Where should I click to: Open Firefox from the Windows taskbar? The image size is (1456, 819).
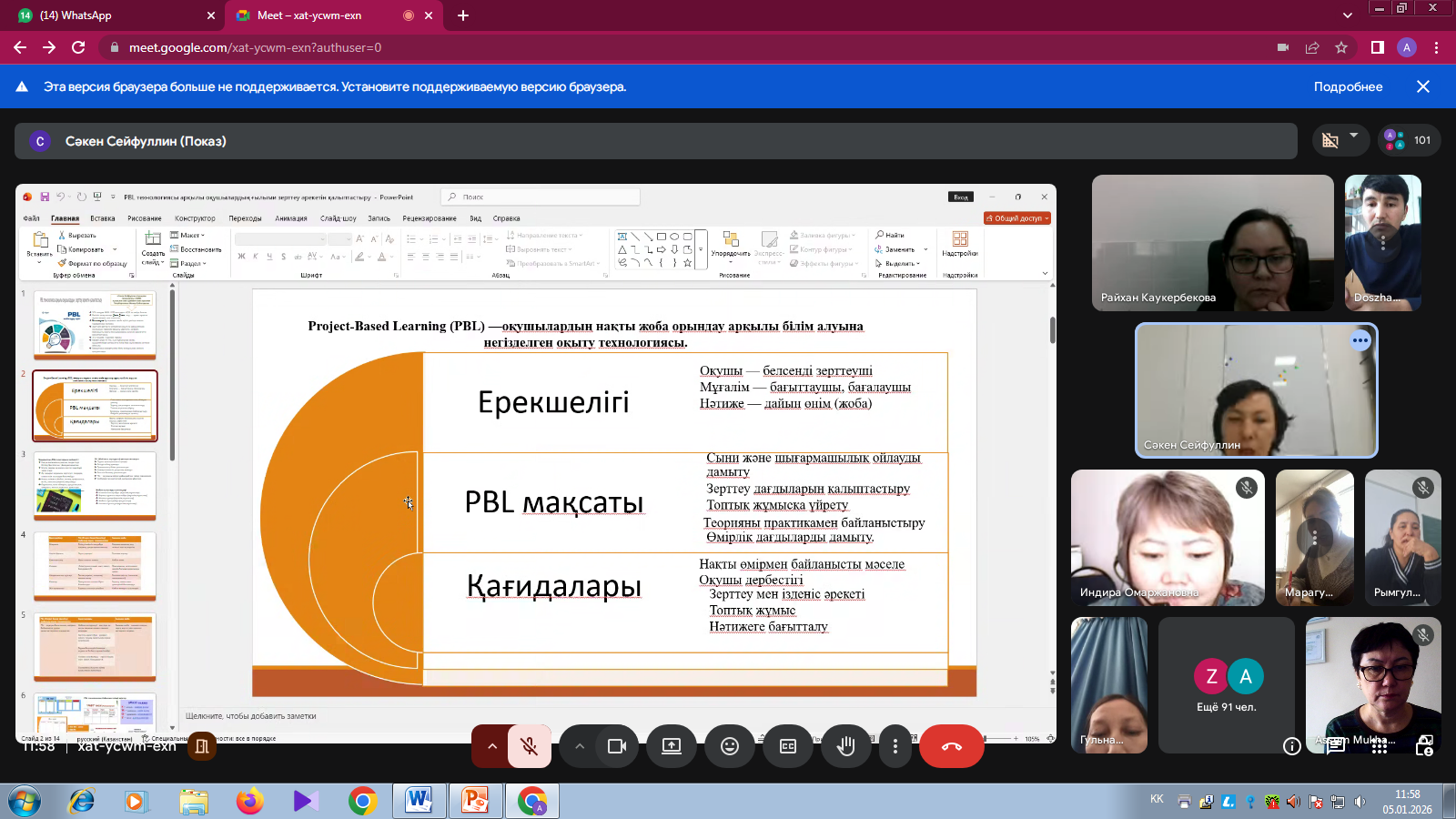[x=249, y=801]
